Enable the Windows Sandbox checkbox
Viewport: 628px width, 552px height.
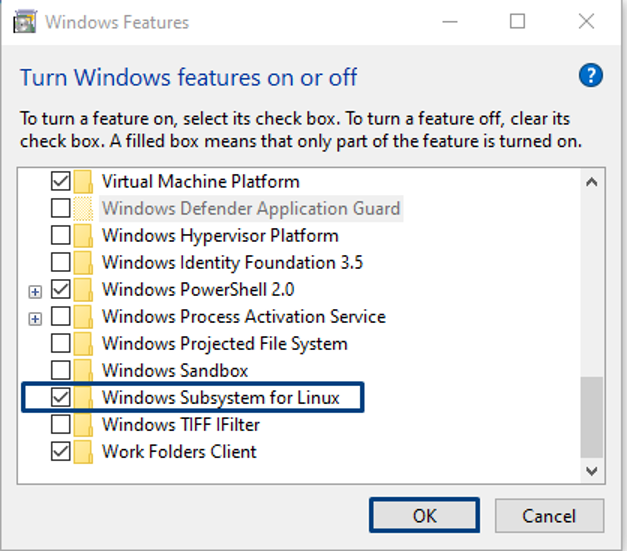pyautogui.click(x=60, y=371)
